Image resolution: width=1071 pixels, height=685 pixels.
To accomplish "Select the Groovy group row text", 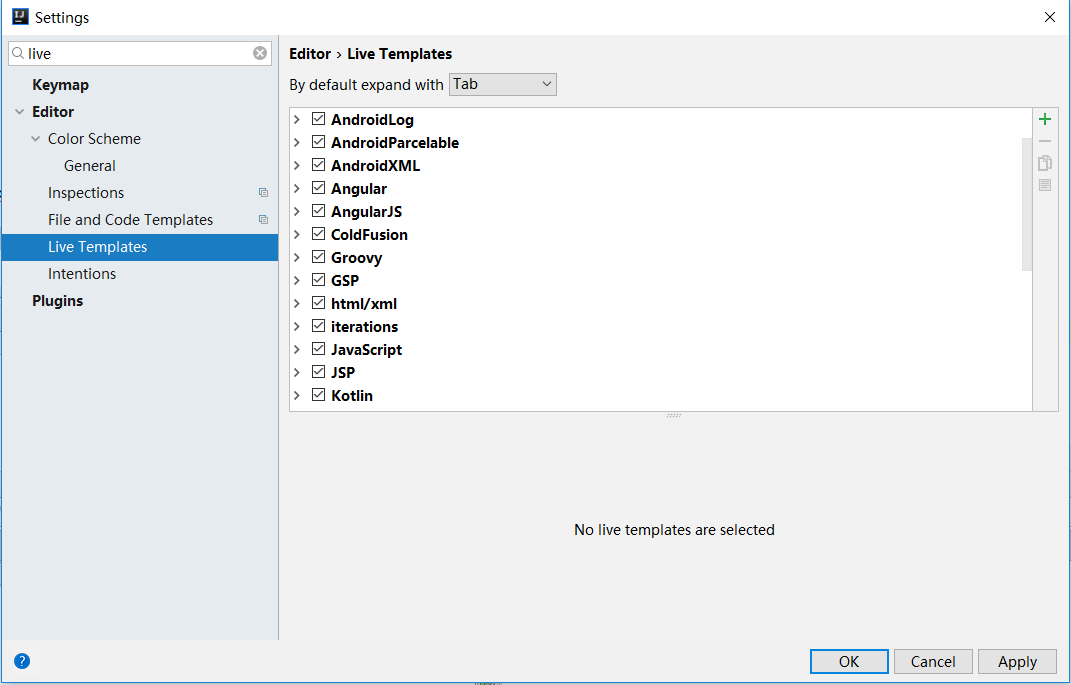I will [x=357, y=258].
